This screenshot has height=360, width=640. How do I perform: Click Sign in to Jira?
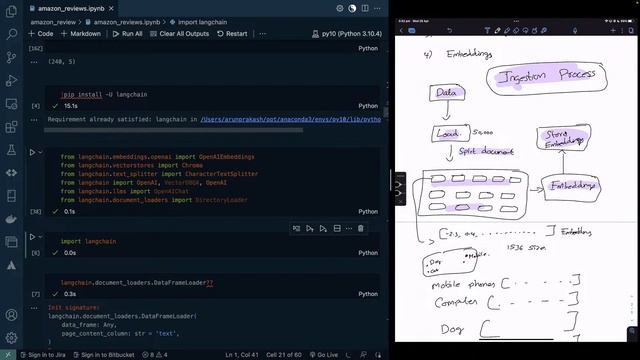[43, 355]
